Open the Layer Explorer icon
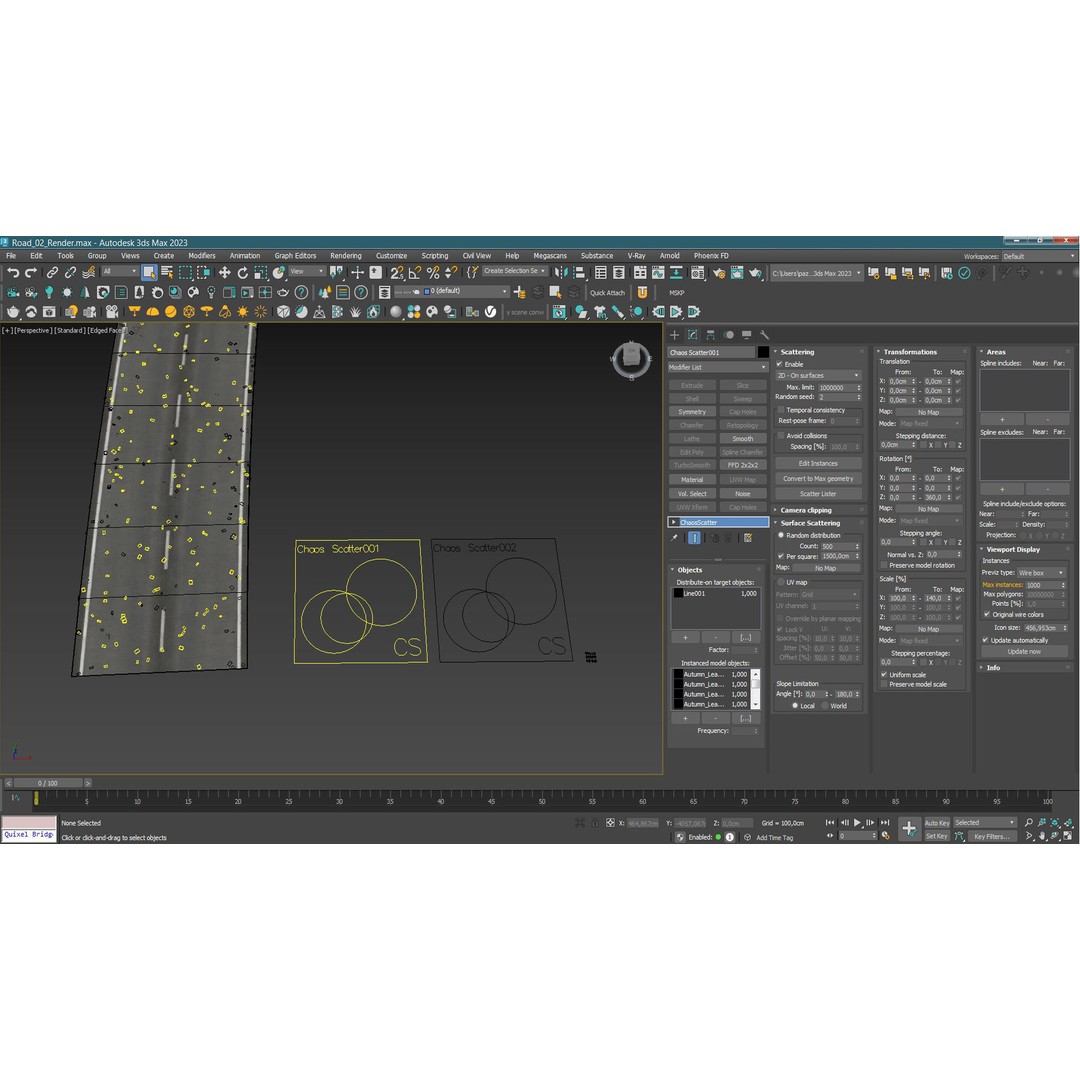The height and width of the screenshot is (1080, 1080). click(x=619, y=274)
